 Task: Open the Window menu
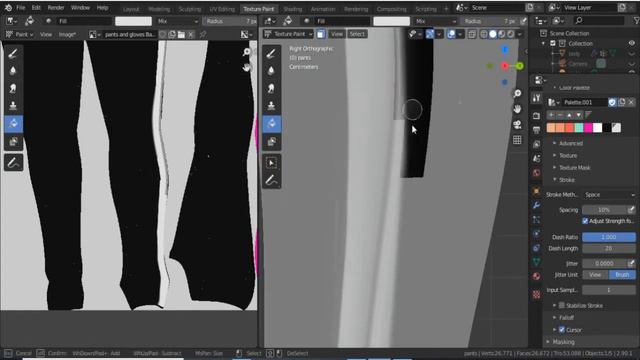point(80,8)
